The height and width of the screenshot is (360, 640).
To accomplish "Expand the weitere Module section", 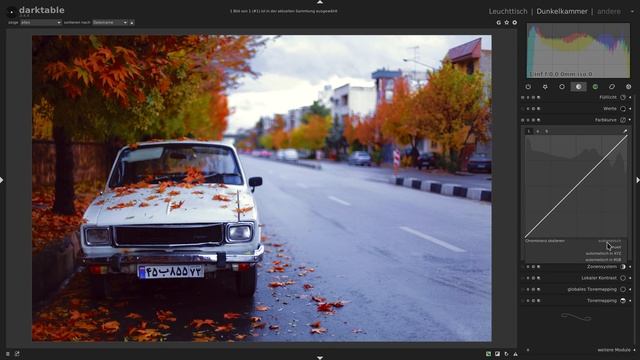I will click(x=614, y=350).
